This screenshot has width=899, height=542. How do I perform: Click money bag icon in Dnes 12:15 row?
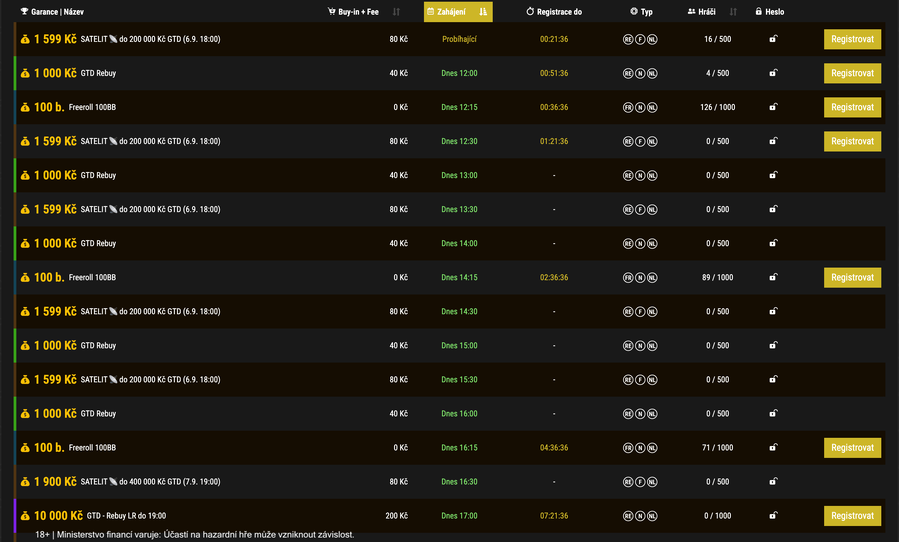tap(25, 107)
